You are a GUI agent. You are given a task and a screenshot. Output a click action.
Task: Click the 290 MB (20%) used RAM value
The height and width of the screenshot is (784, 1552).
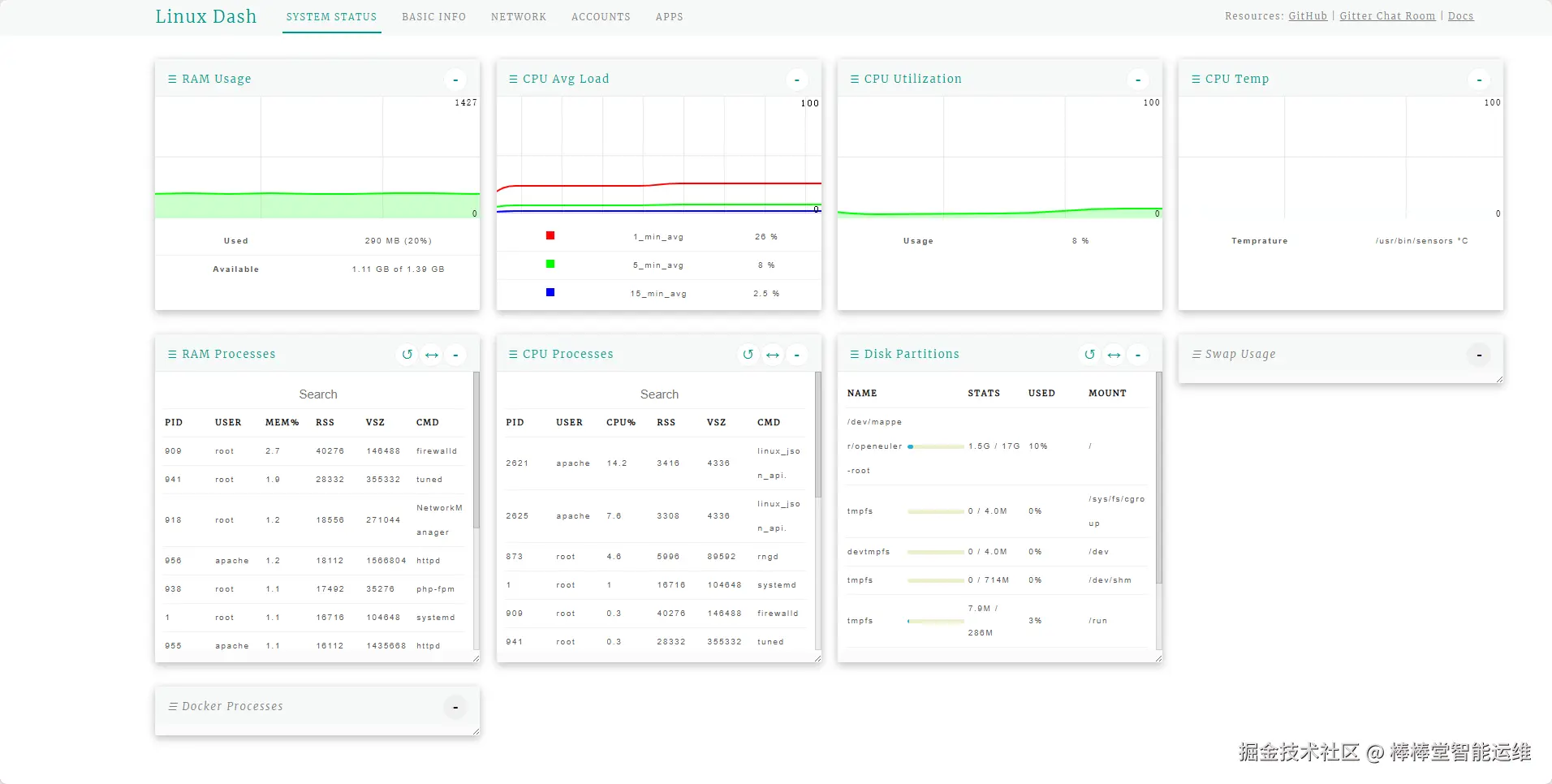(x=398, y=241)
